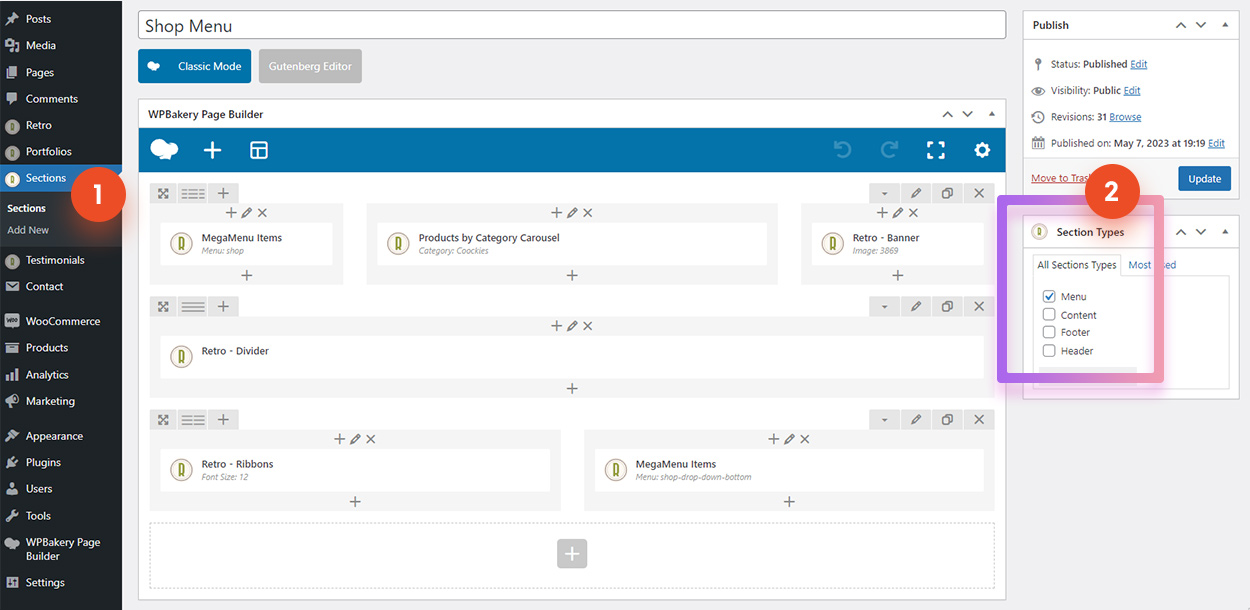Viewport: 1250px width, 610px height.
Task: Click the Update button
Action: pyautogui.click(x=1204, y=179)
